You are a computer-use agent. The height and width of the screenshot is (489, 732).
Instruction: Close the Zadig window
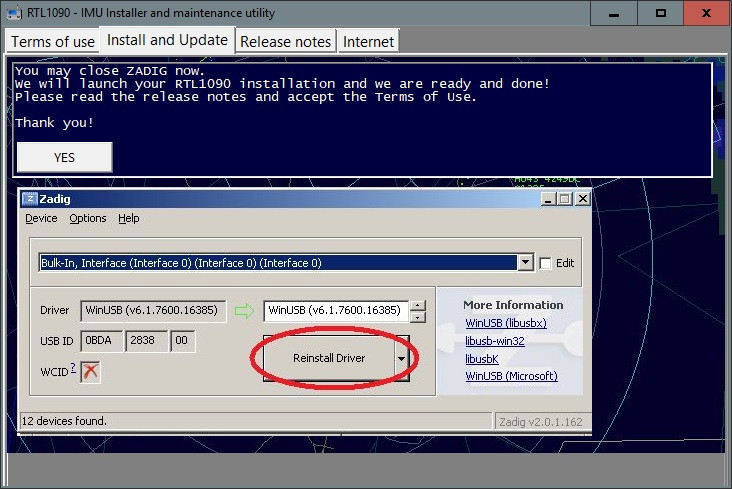click(x=583, y=199)
